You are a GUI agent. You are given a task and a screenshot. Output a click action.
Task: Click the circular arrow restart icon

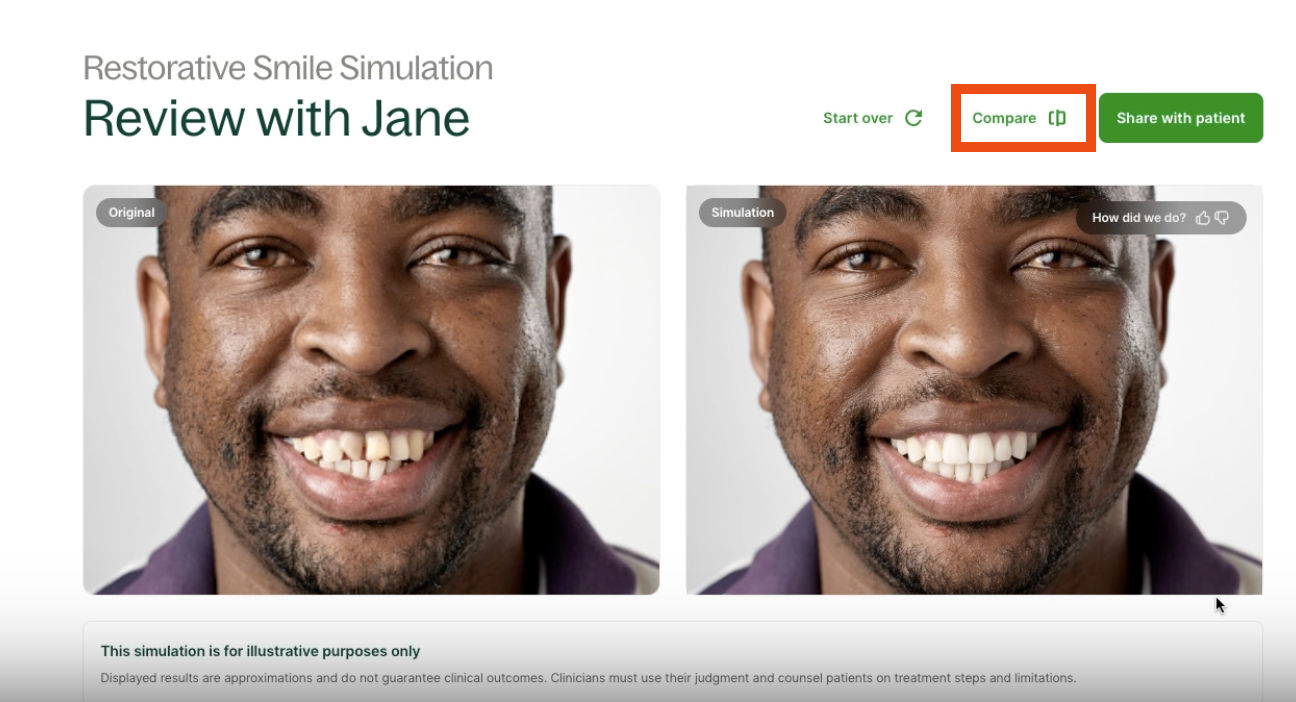point(913,118)
